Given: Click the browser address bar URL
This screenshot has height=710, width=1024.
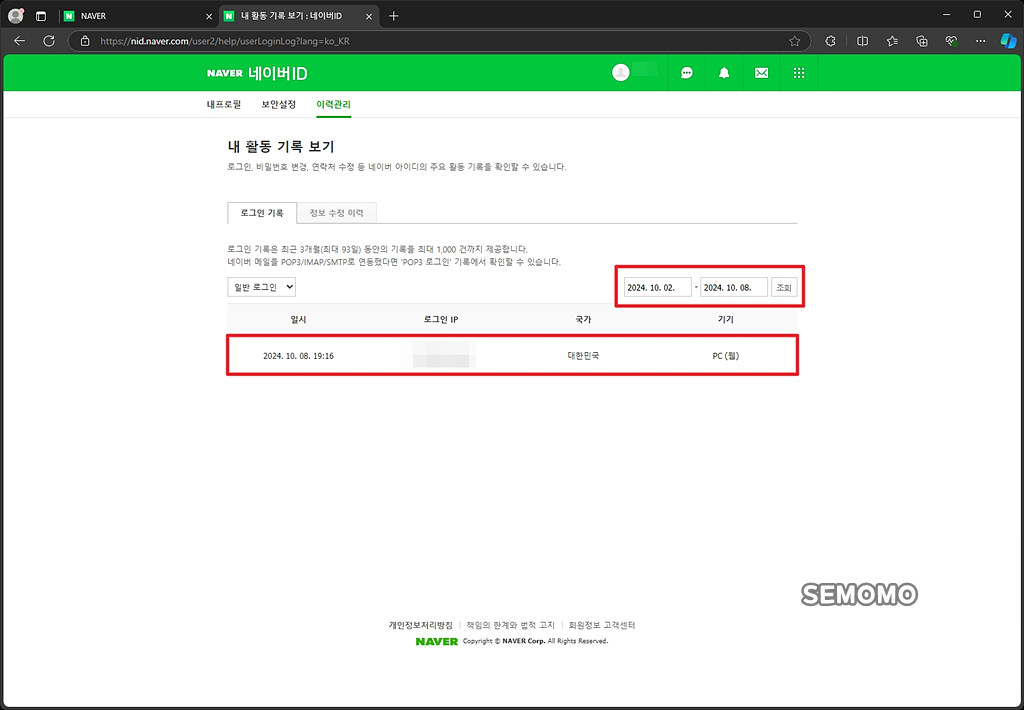Looking at the screenshot, I should coord(225,41).
